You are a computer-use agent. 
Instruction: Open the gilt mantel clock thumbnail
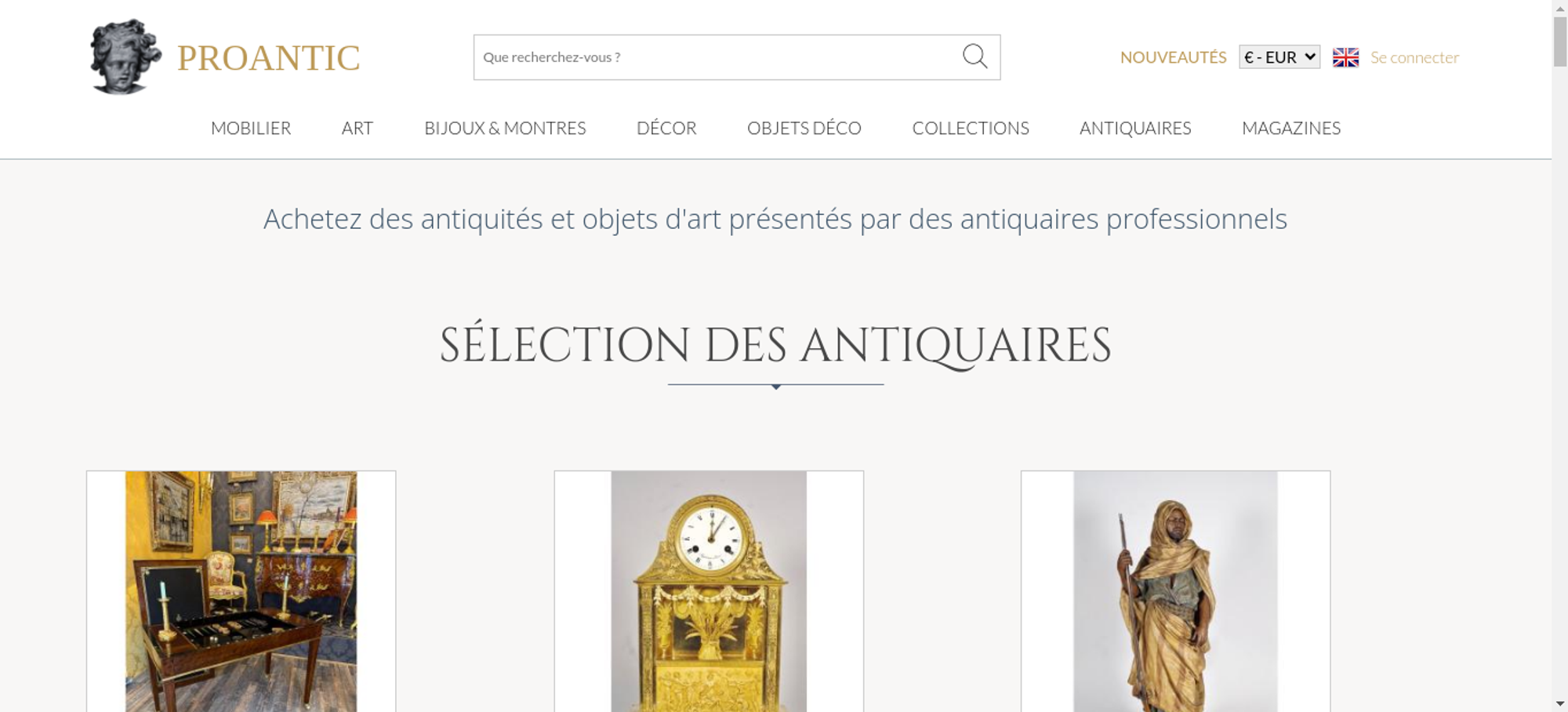point(709,591)
